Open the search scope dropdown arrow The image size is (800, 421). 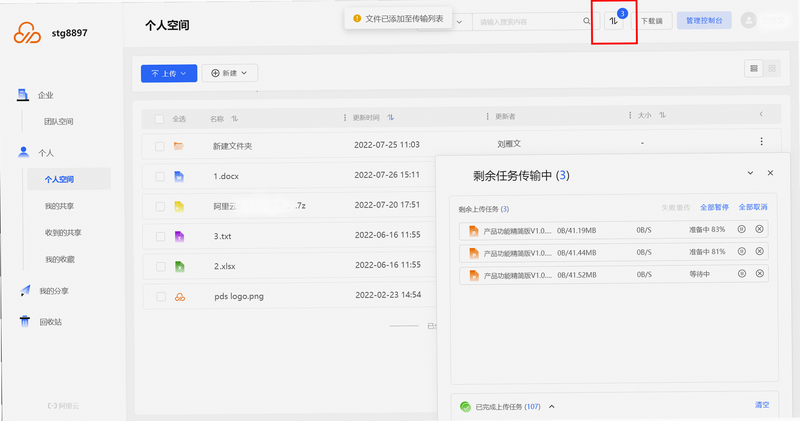[x=459, y=22]
